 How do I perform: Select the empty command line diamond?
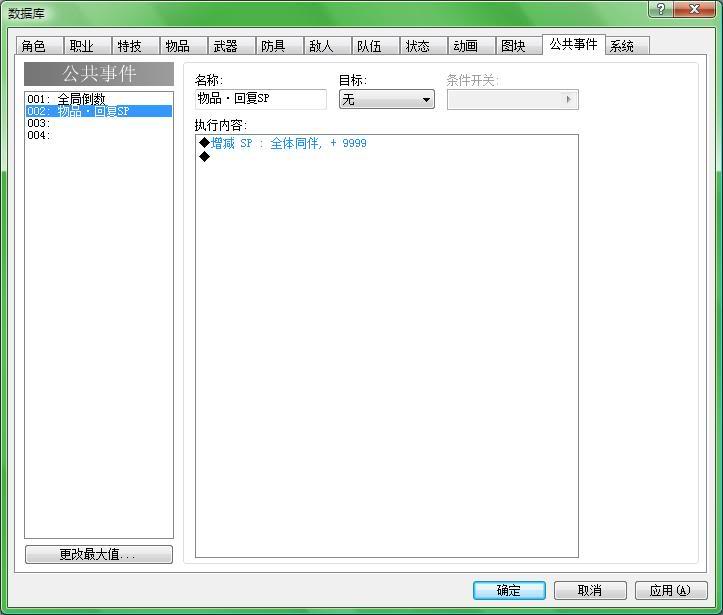click(204, 157)
